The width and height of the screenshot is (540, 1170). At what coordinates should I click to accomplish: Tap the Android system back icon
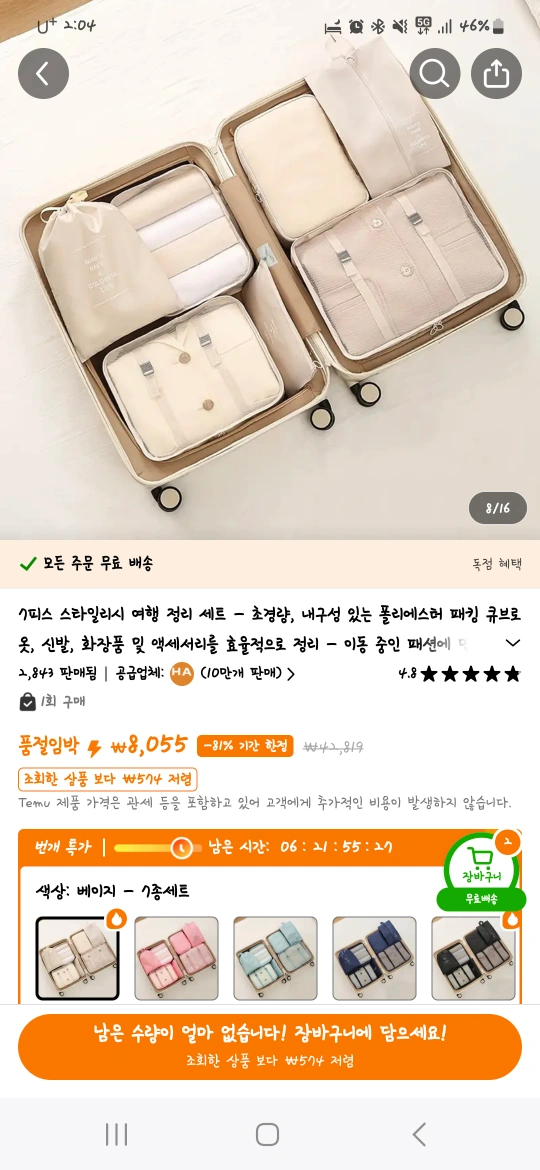[x=420, y=1134]
